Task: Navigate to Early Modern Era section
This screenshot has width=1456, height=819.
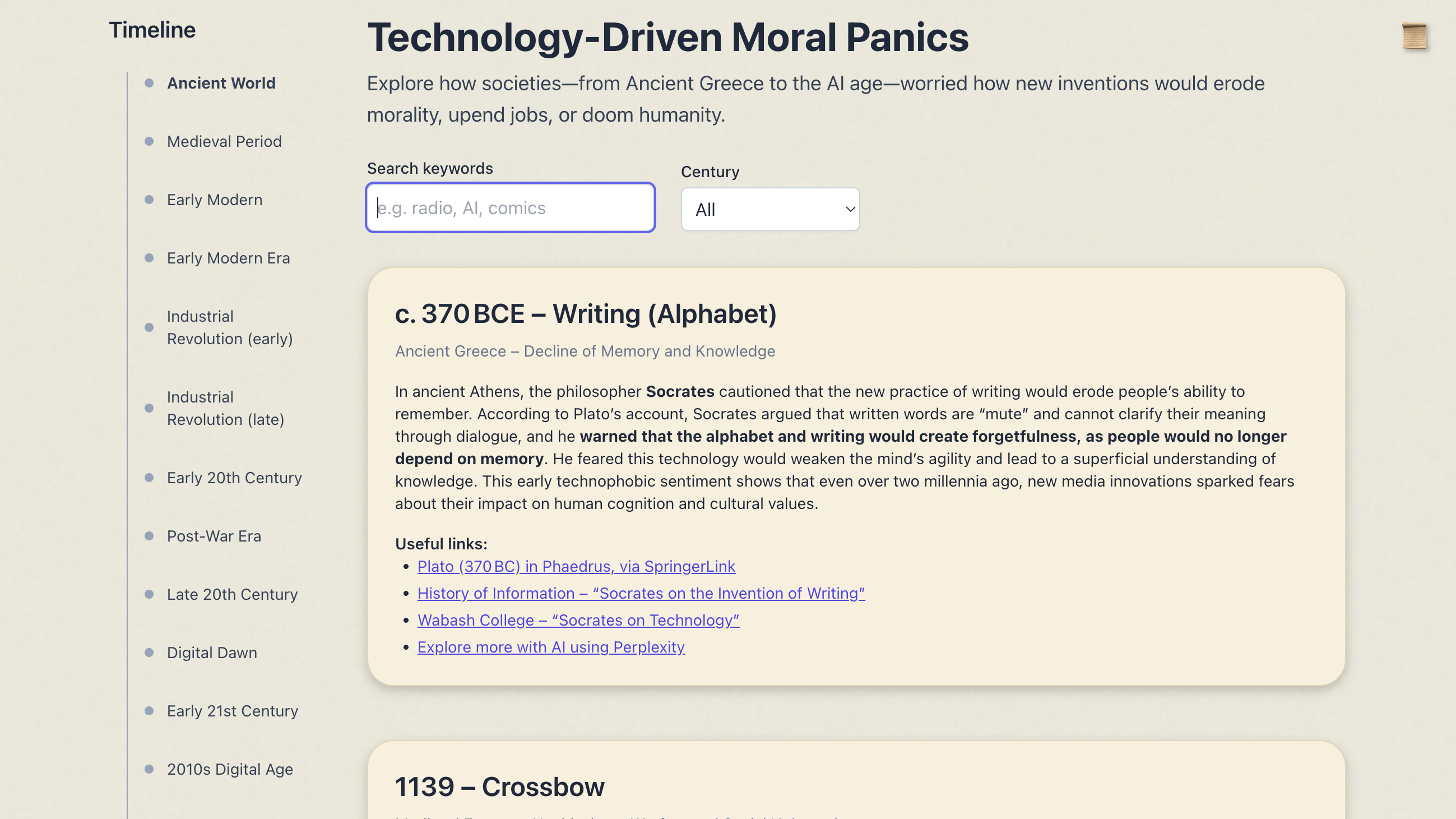Action: point(228,258)
